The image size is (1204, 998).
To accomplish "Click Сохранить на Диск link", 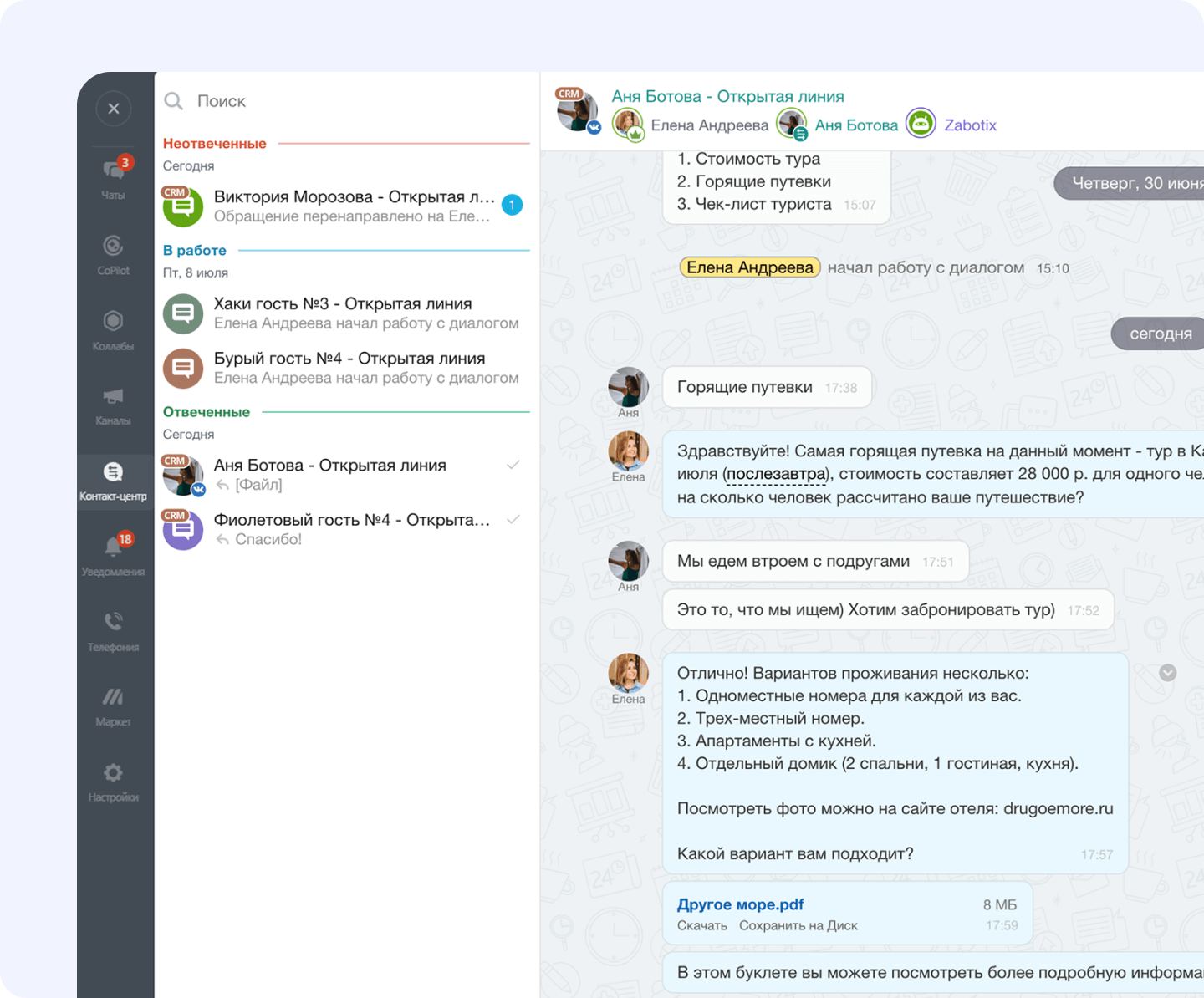I will 798,926.
